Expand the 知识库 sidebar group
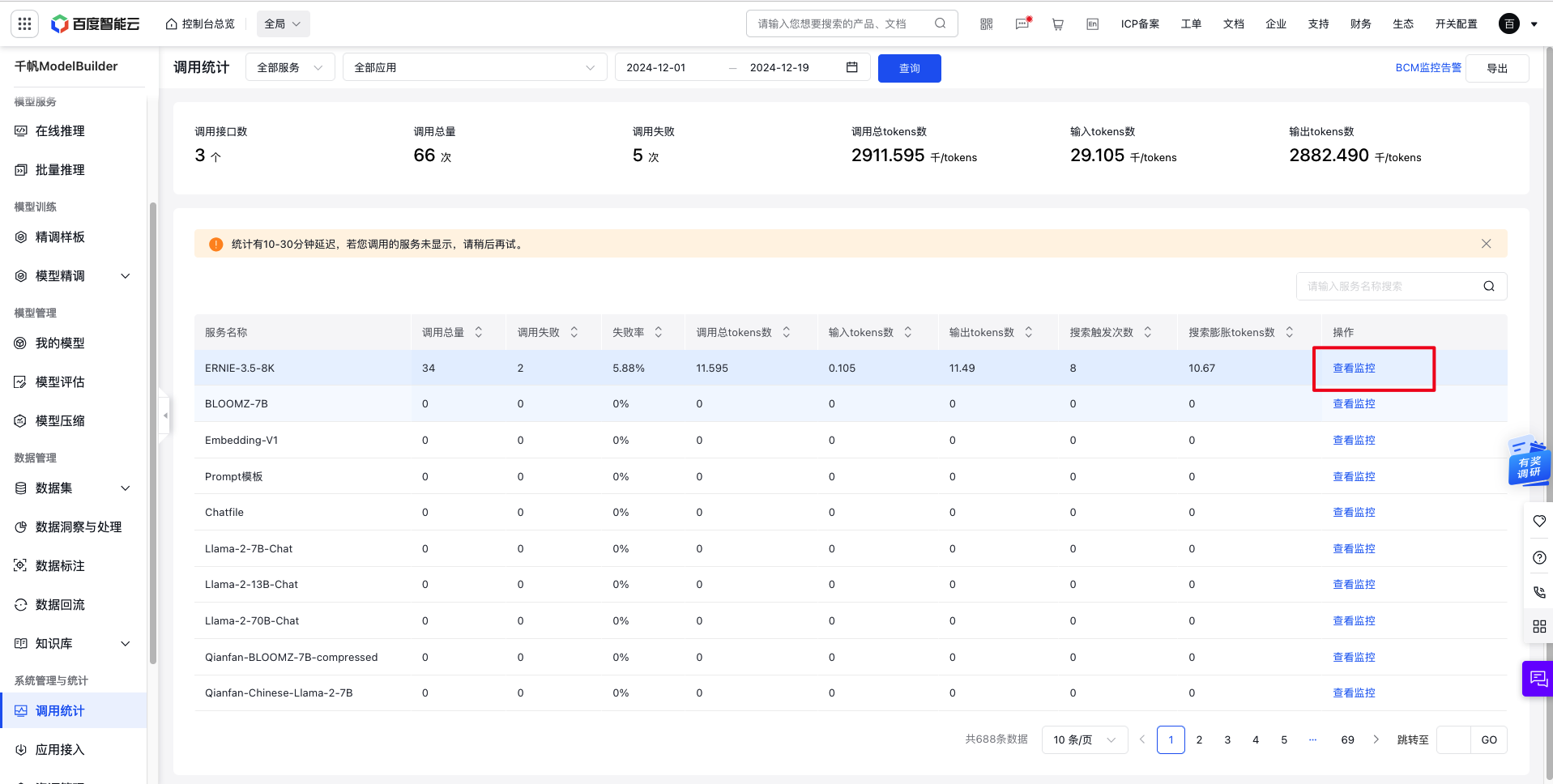The image size is (1553, 784). click(126, 644)
